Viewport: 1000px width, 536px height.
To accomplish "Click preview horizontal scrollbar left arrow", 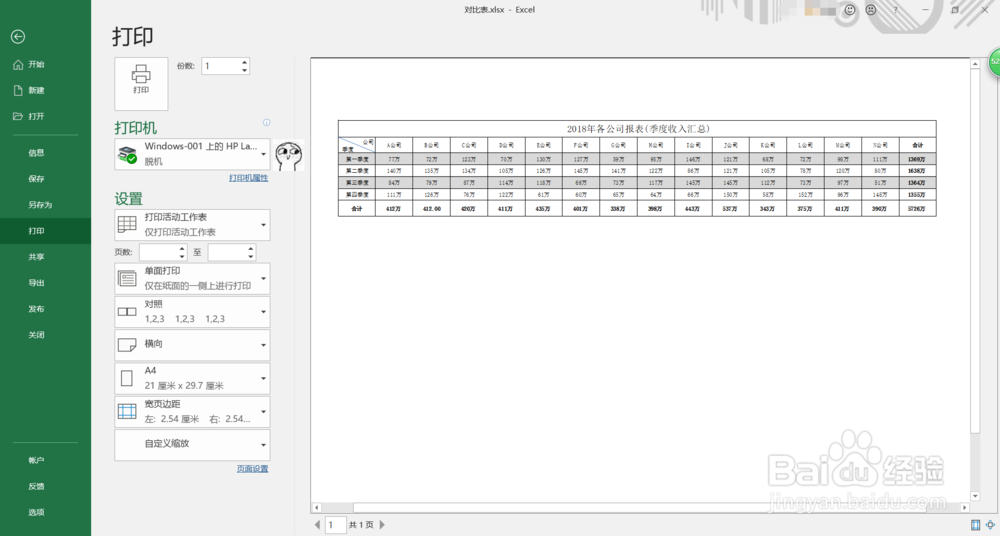I will click(316, 508).
